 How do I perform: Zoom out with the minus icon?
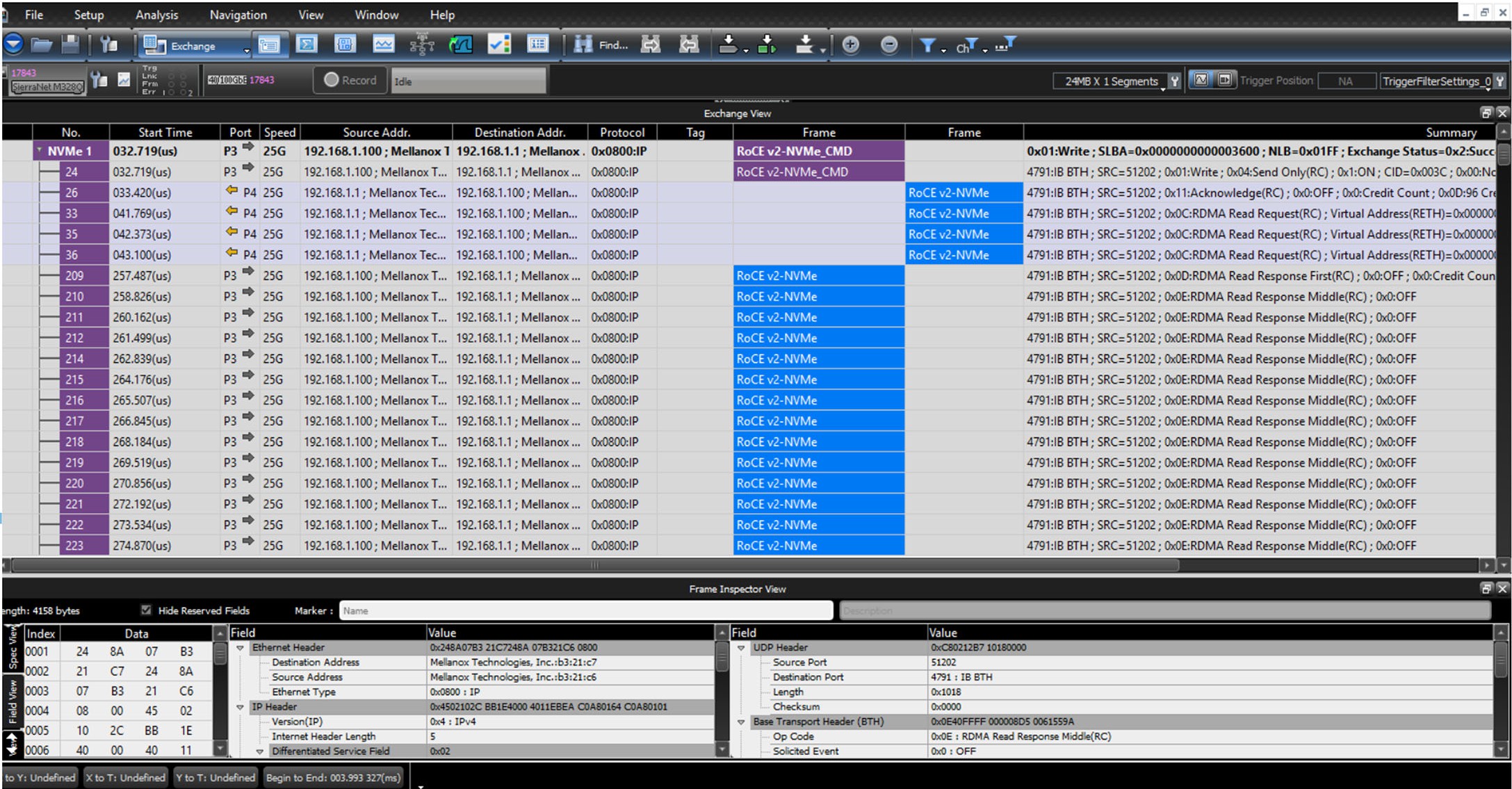[x=888, y=45]
